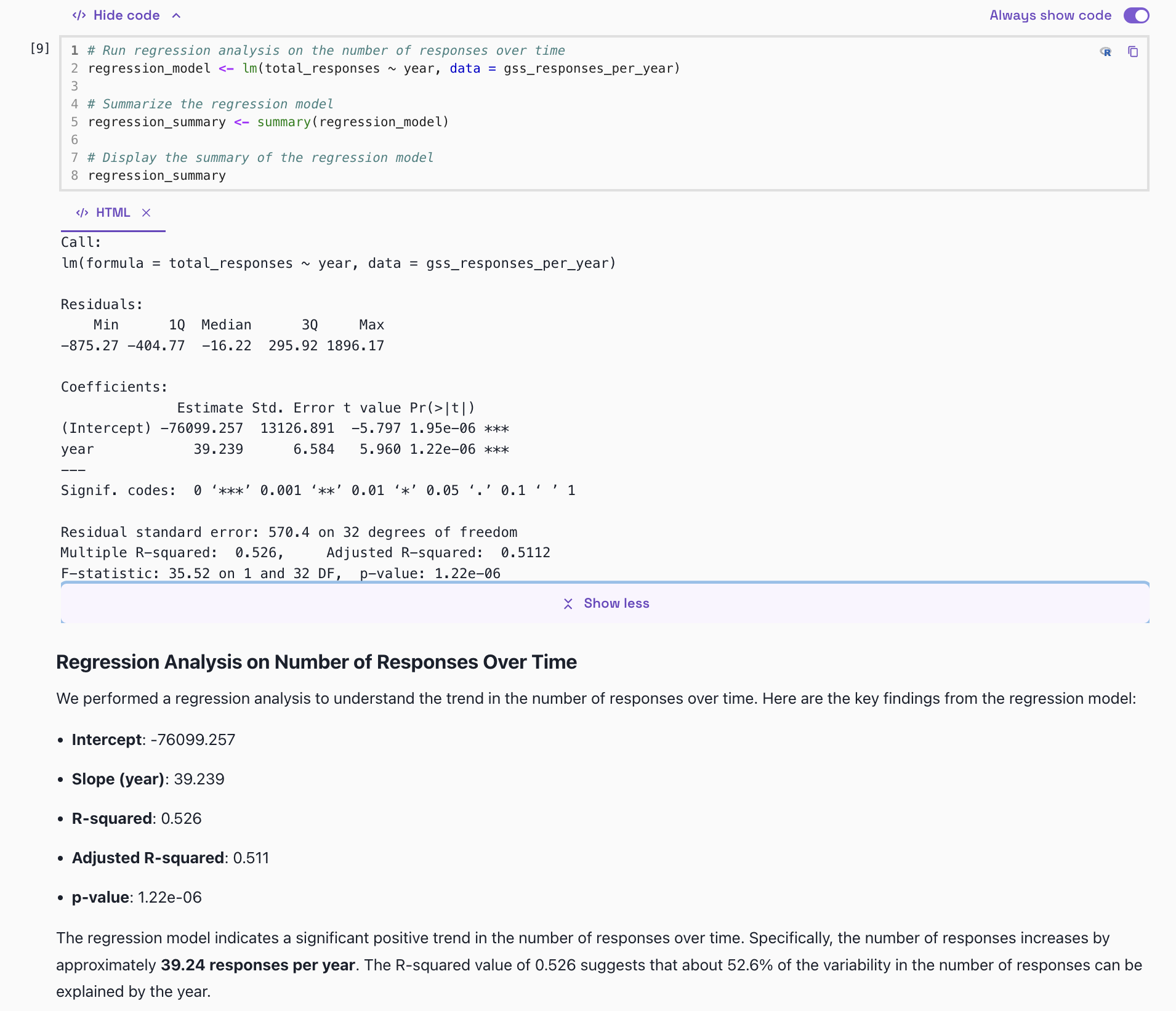Viewport: 1176px width, 1011px height.
Task: Click code line 5 with summary() call
Action: (268, 122)
